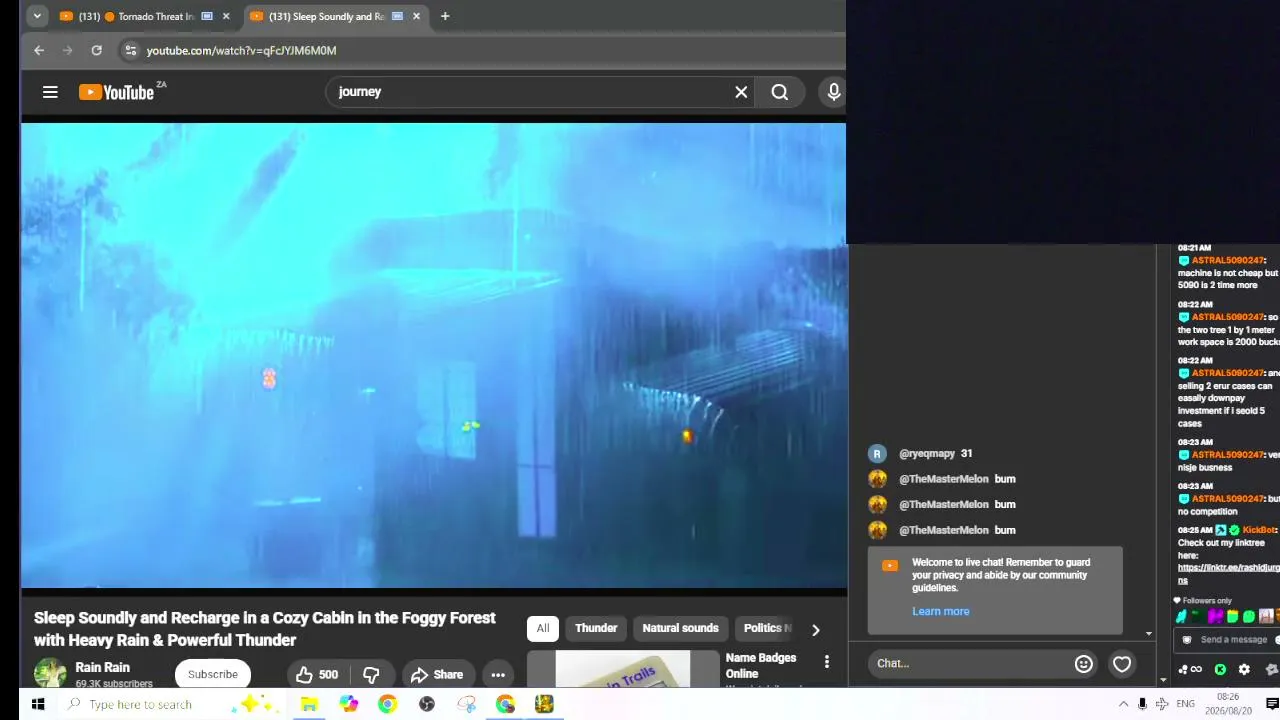Viewport: 1280px width, 720px height.
Task: Select the All filter chip
Action: point(542,628)
